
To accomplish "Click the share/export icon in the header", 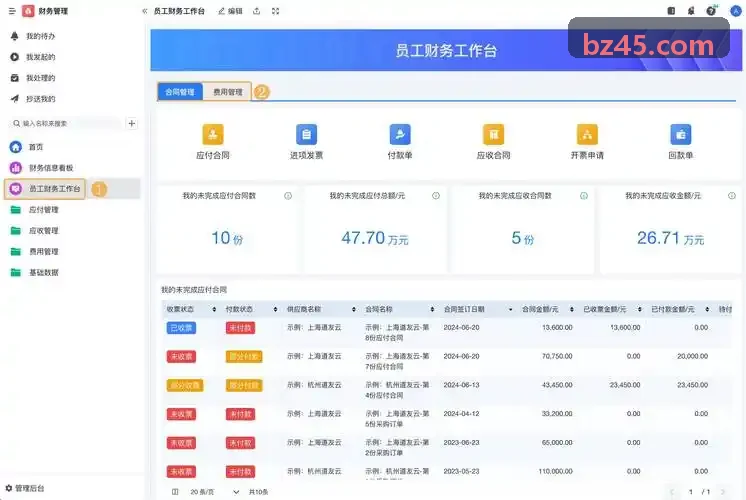I will pyautogui.click(x=256, y=11).
